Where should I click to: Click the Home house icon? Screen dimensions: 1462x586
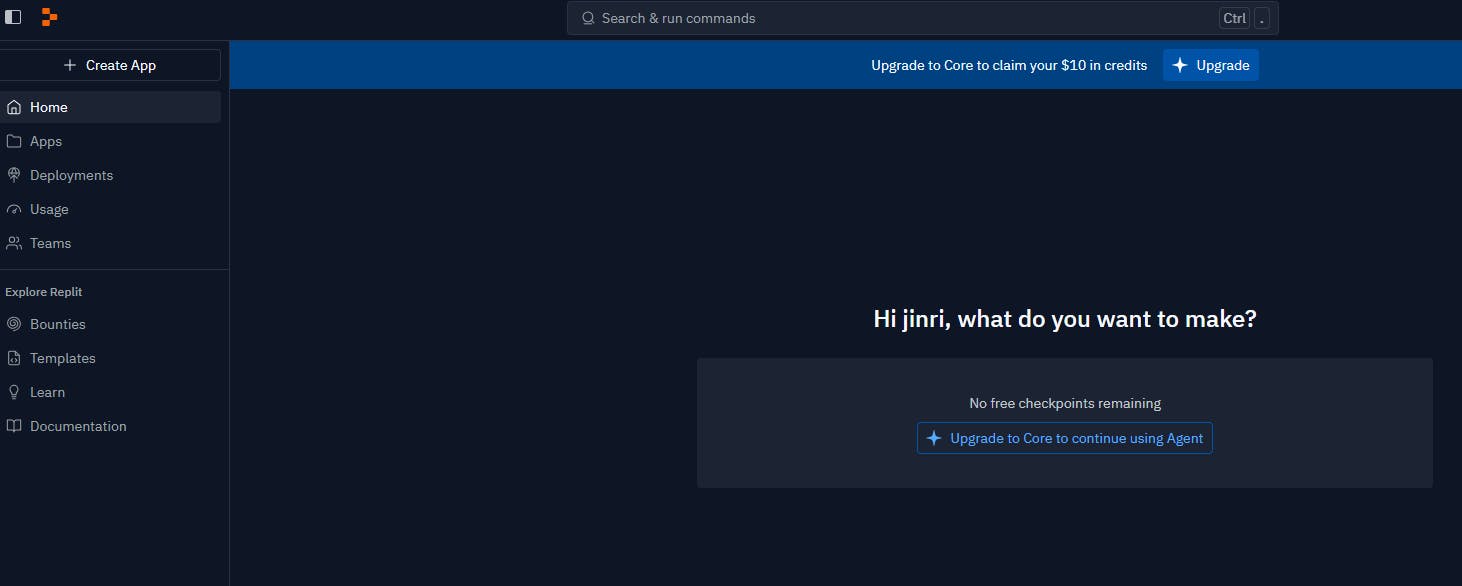[x=13, y=107]
